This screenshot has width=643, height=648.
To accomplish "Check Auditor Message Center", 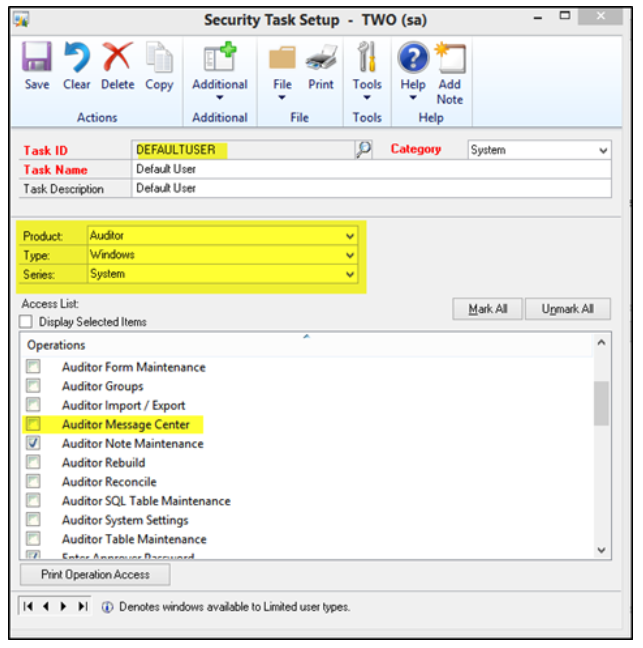I will (33, 424).
